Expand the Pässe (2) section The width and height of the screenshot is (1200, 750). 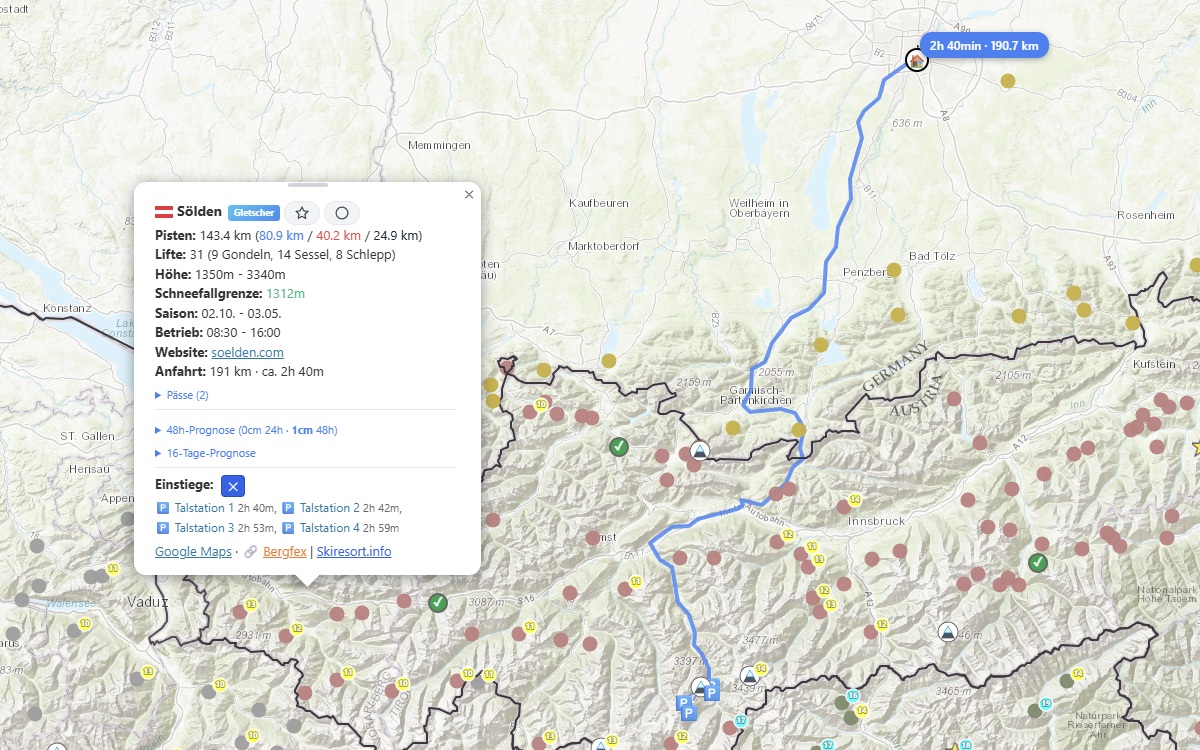coord(182,395)
